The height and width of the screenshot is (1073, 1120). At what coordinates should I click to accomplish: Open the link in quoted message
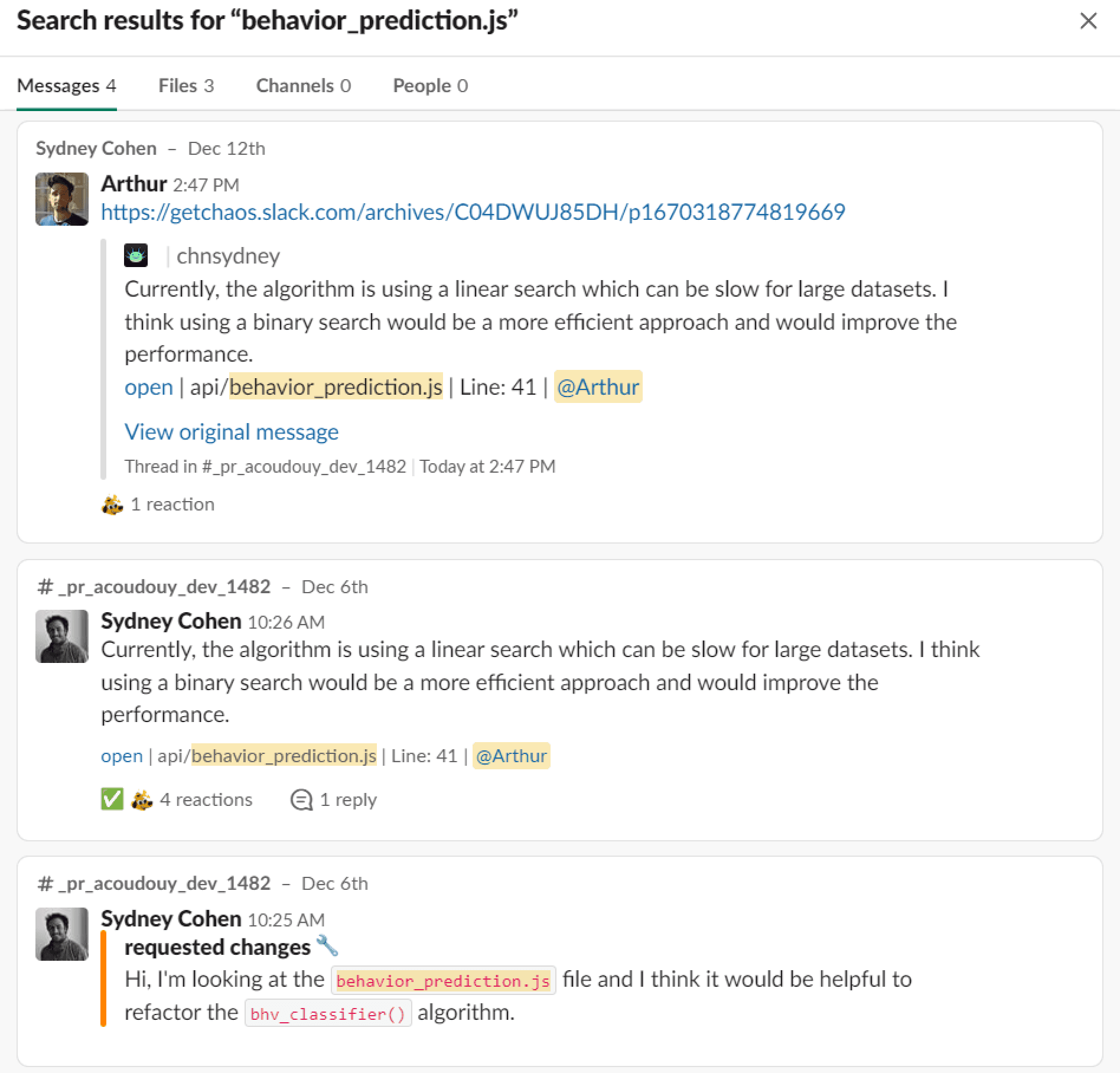tap(149, 387)
